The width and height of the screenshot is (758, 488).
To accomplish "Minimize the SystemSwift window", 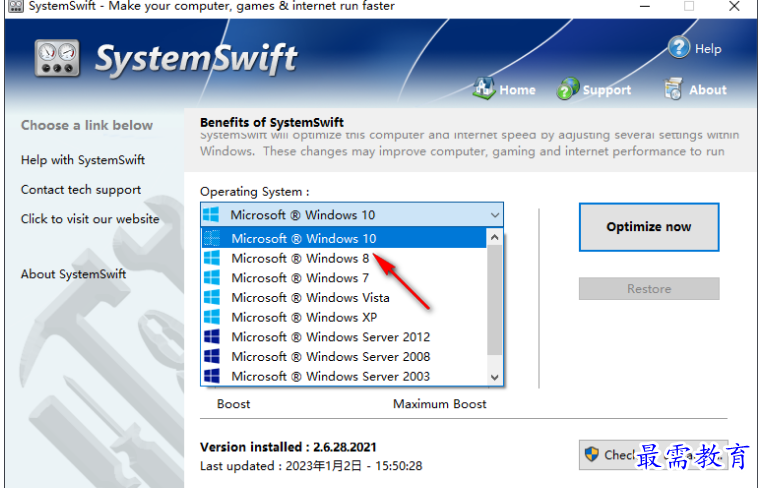I will coord(644,6).
